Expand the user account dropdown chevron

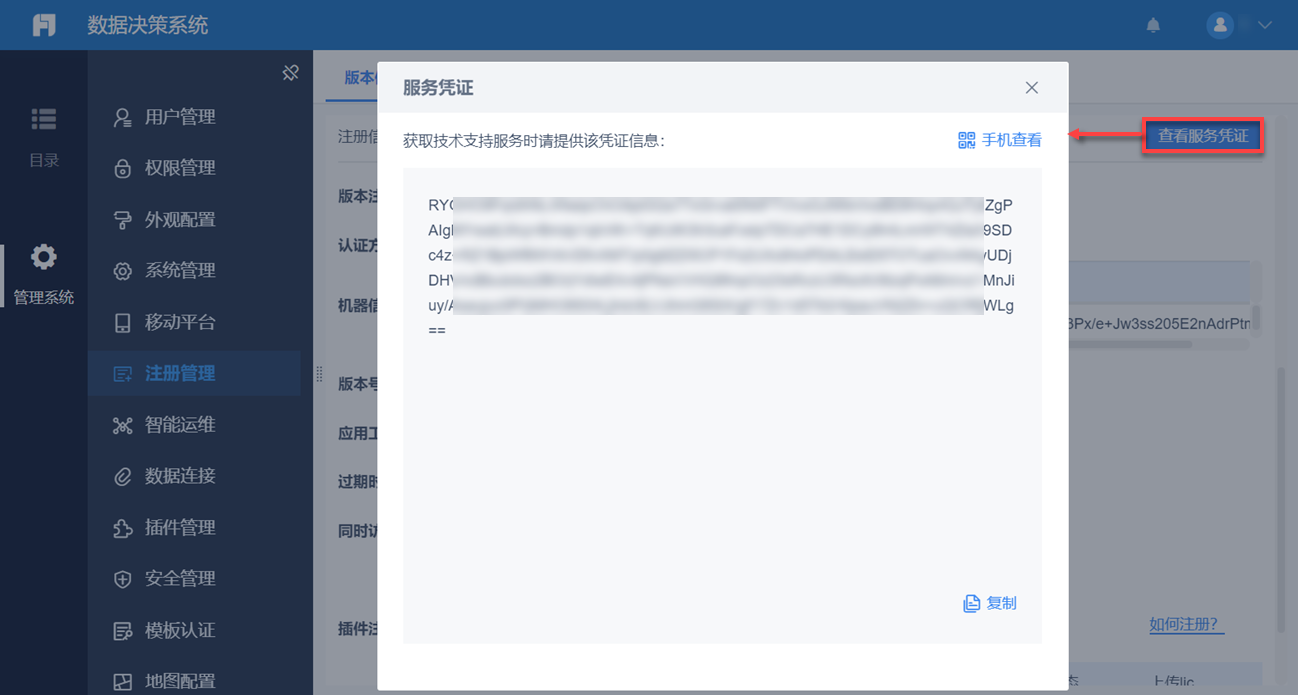click(x=1265, y=25)
